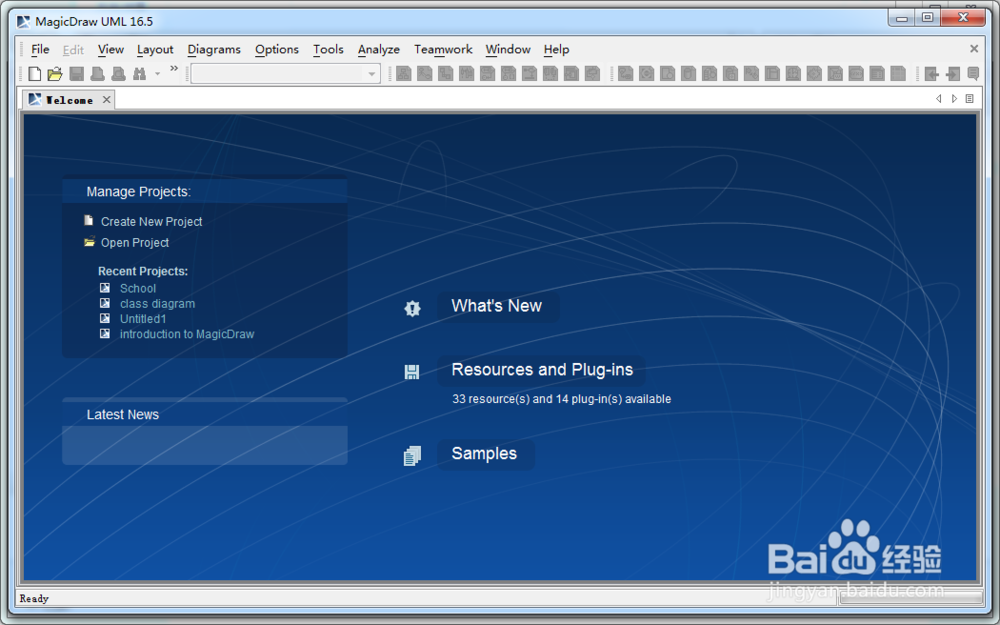This screenshot has width=1000, height=625.
Task: Click the folder icon beside Open Project
Action: [89, 242]
